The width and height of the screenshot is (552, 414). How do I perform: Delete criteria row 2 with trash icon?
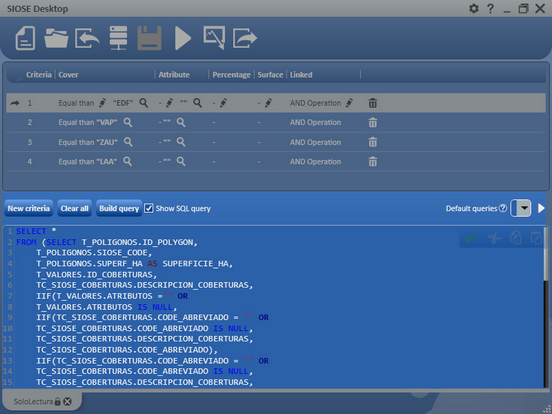click(x=372, y=123)
